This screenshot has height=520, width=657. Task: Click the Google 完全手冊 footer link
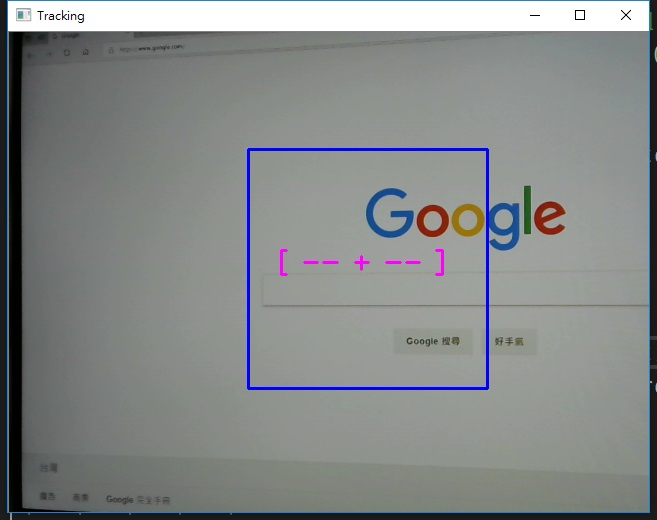138,499
